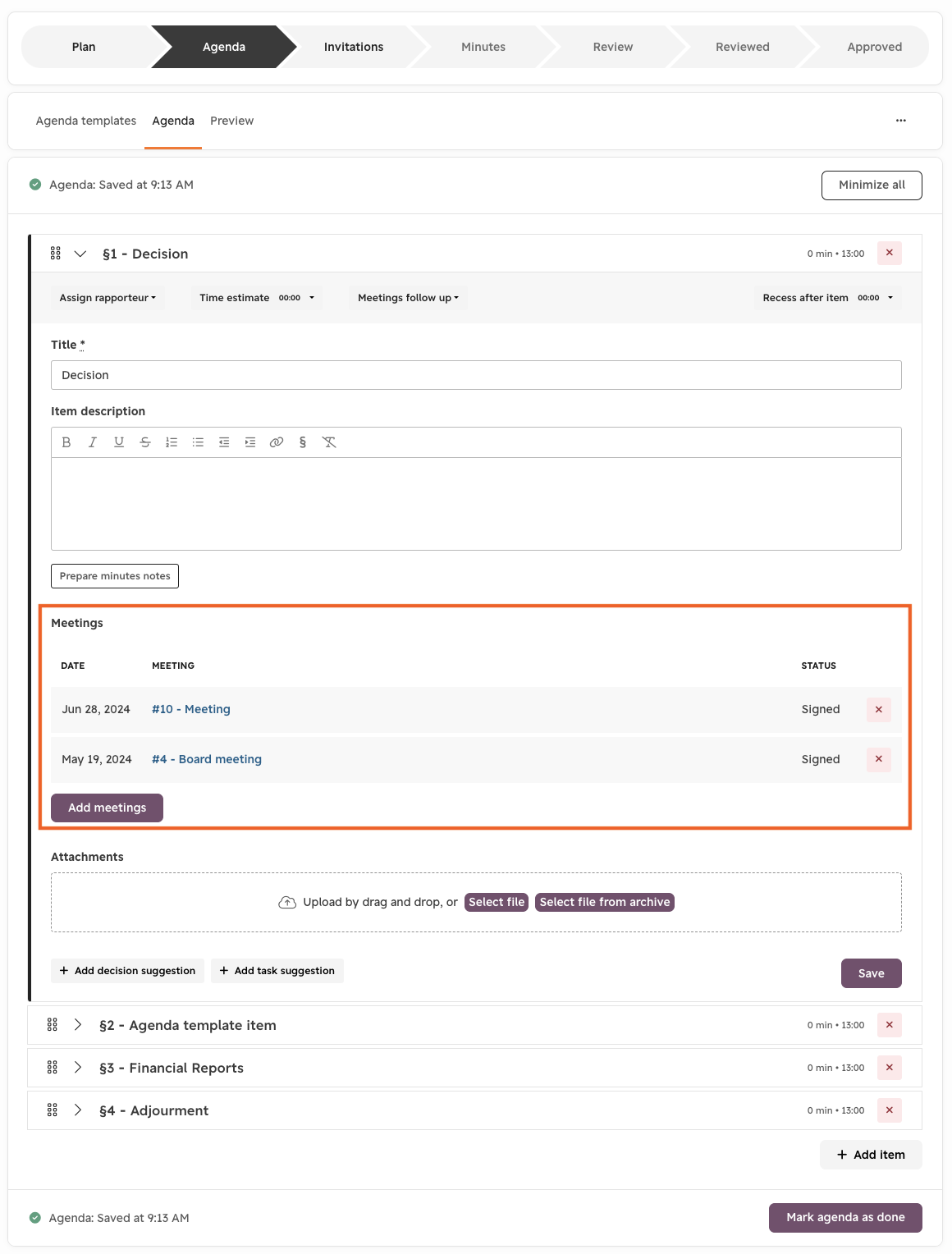Remove #10 - Meeting from meetings list

[x=879, y=710]
